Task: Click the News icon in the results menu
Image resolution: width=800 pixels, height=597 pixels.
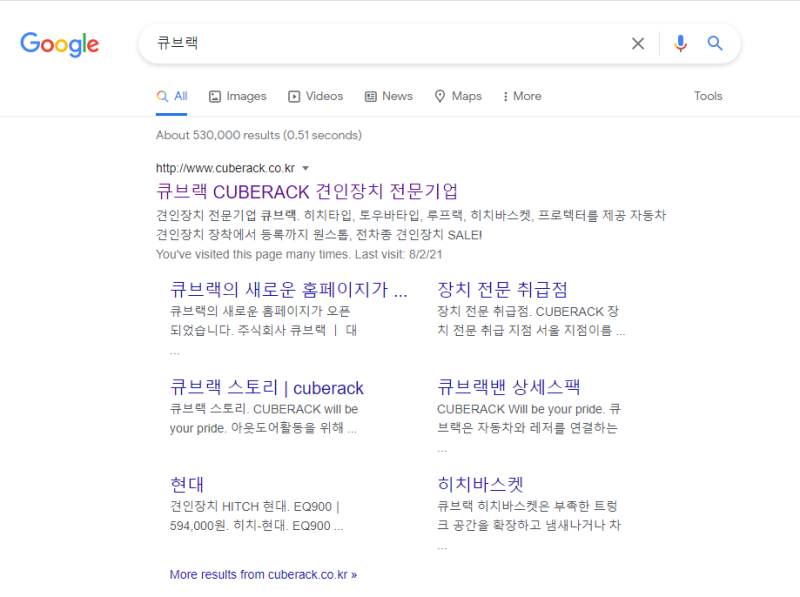Action: (x=372, y=96)
